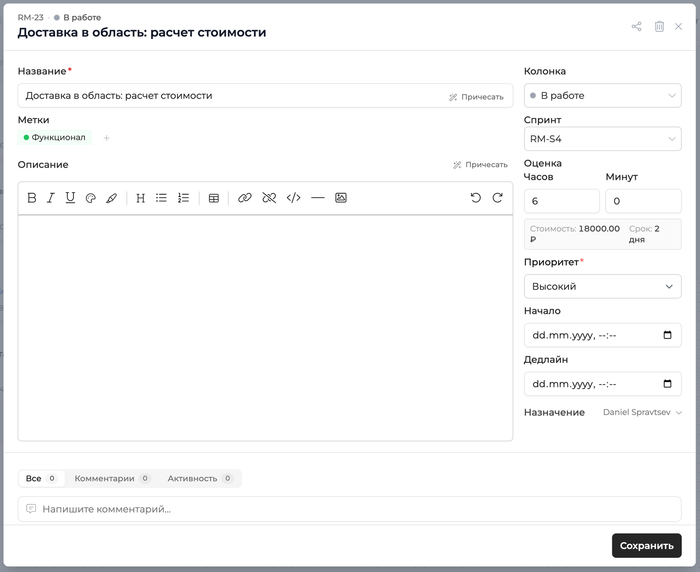Apply italic formatting
Viewport: 700px width, 572px height.
tap(51, 198)
